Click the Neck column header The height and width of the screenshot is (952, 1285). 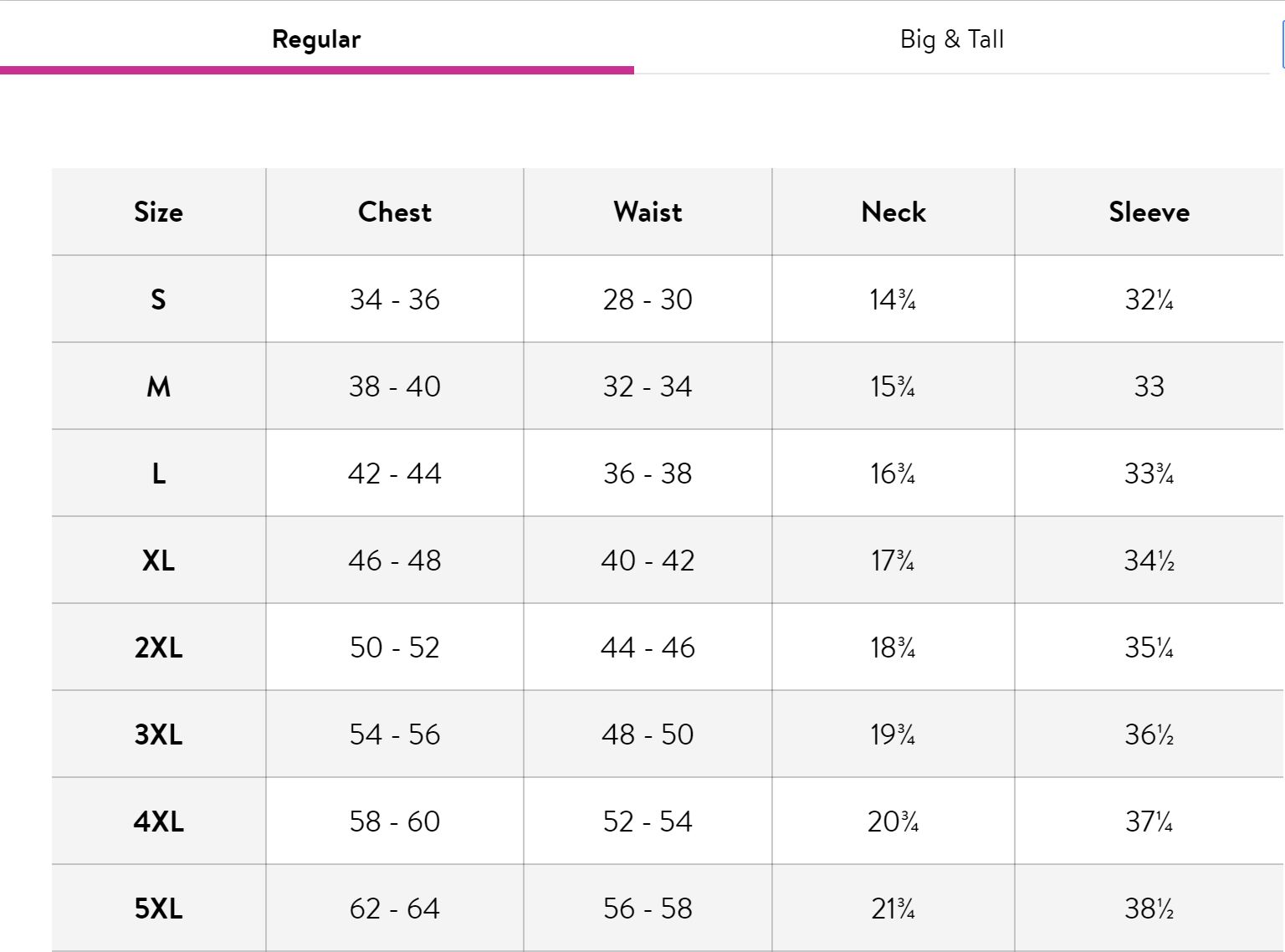point(893,212)
